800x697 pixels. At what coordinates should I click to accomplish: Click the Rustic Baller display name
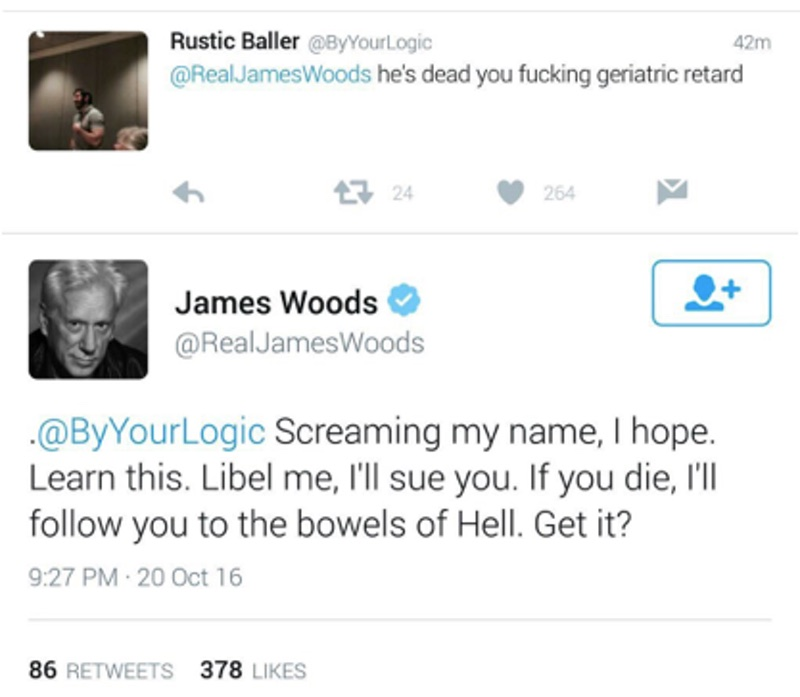point(235,41)
